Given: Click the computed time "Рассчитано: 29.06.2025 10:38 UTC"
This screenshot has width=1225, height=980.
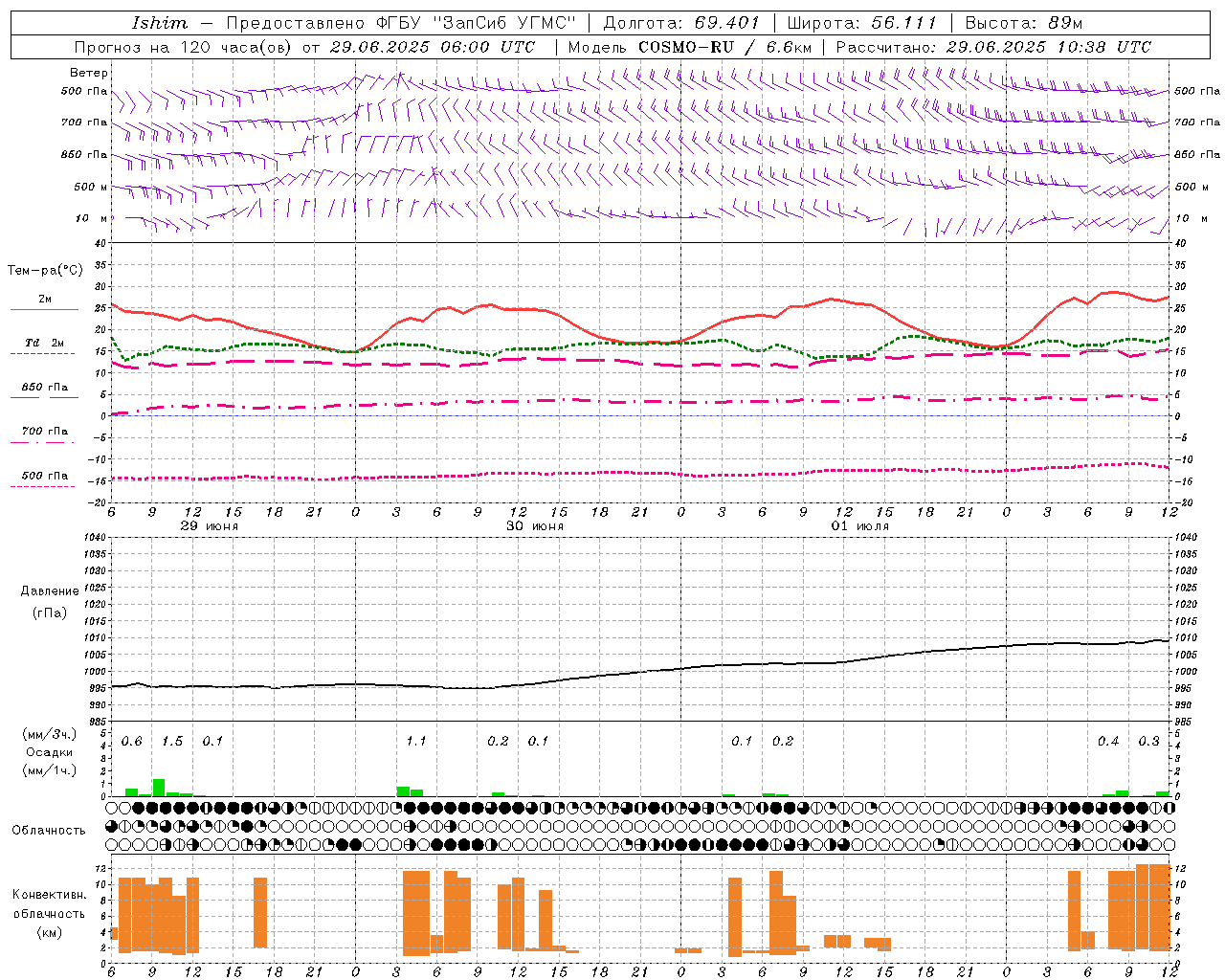Looking at the screenshot, I should coord(993,47).
